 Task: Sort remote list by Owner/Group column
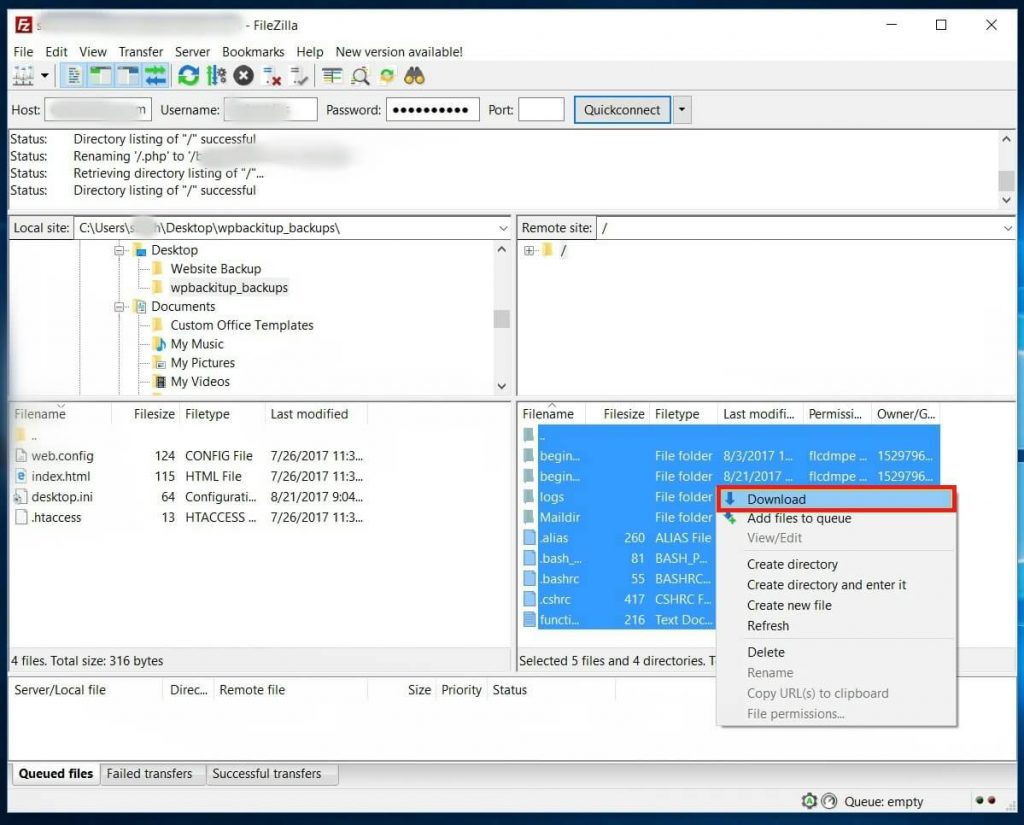(x=906, y=414)
